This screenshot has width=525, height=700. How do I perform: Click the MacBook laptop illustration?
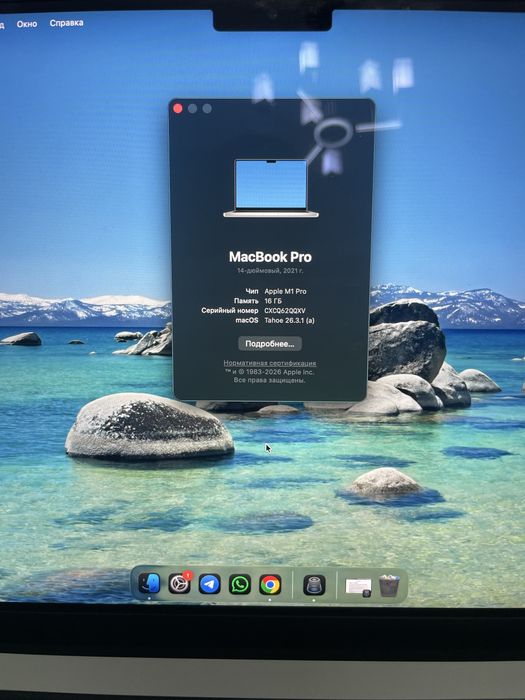271,188
